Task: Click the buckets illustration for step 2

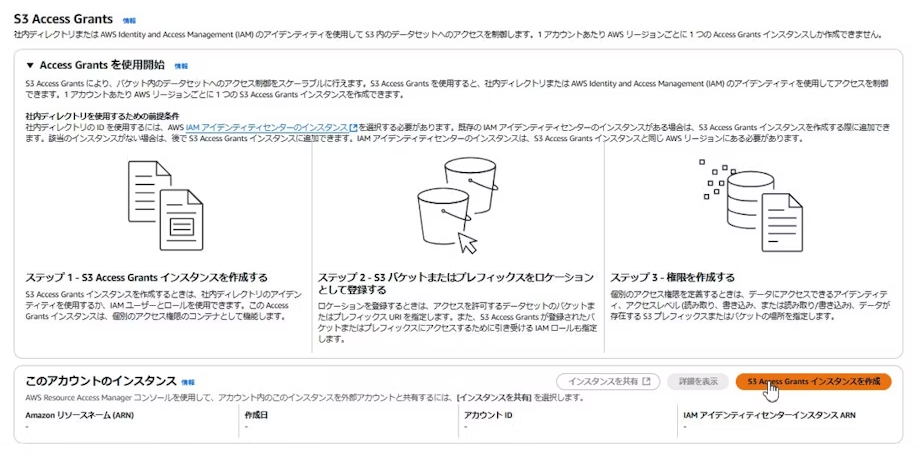Action: pos(458,204)
